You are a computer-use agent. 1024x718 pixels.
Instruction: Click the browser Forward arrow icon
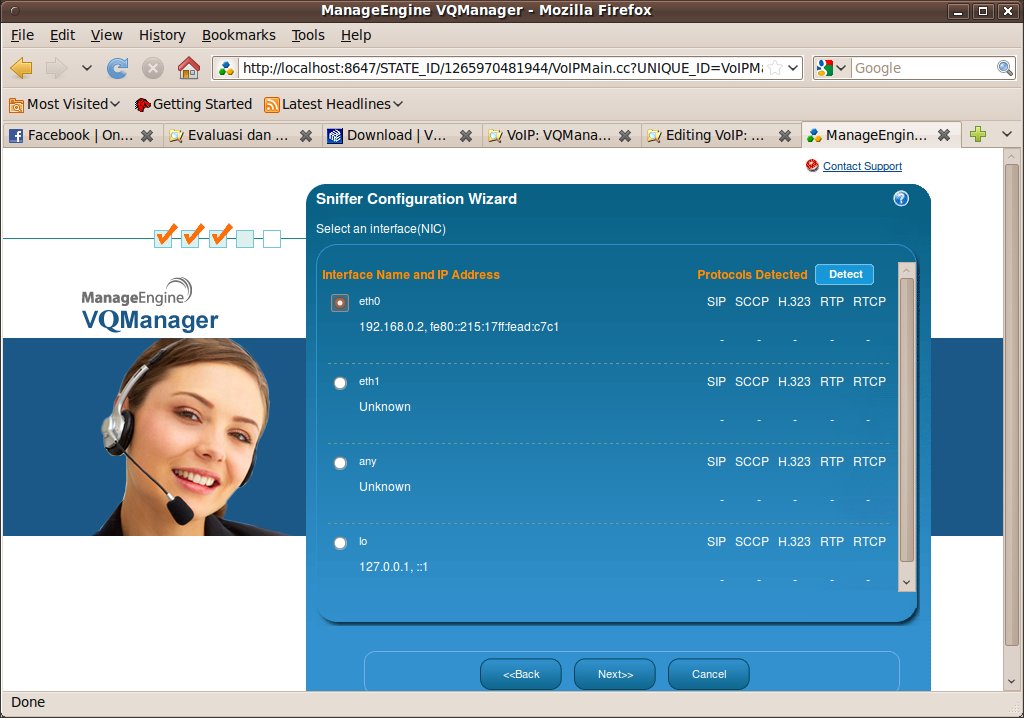click(x=56, y=67)
